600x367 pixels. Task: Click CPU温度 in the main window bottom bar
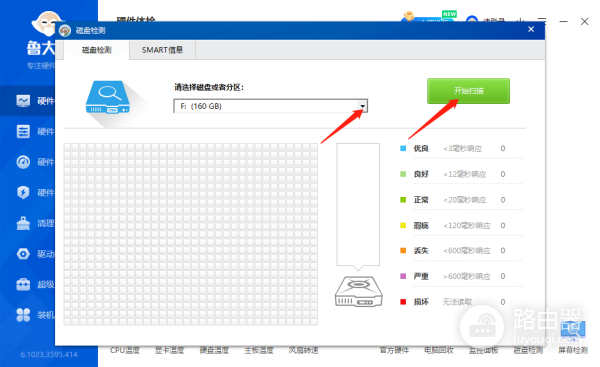click(125, 350)
